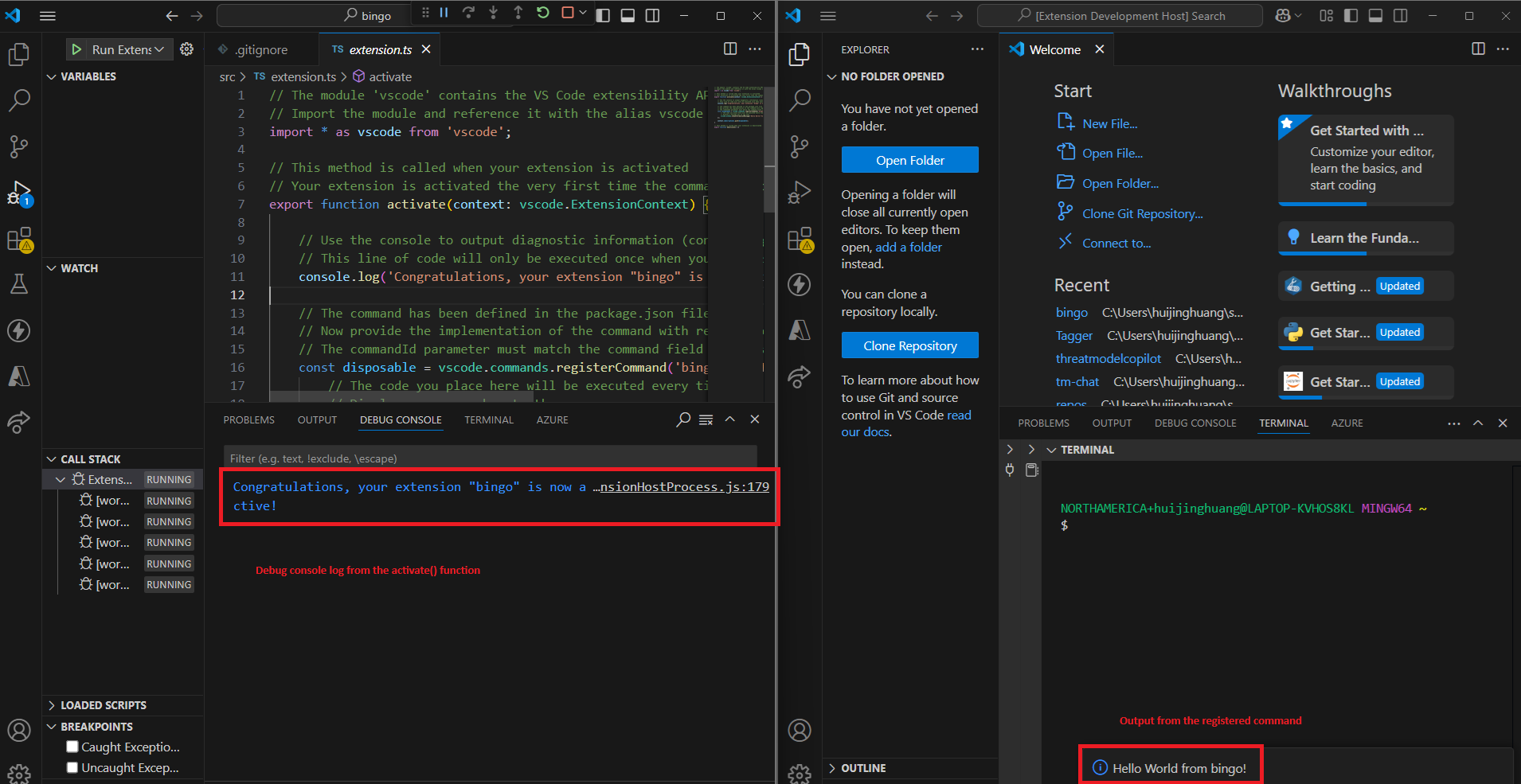Restart the debug session
Image resolution: width=1521 pixels, height=784 pixels.
(542, 13)
